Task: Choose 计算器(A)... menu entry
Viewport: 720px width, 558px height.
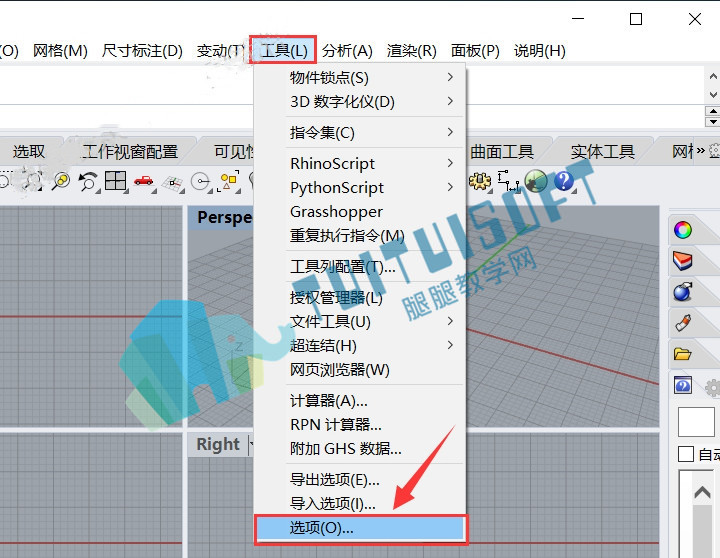Action: coord(359,401)
